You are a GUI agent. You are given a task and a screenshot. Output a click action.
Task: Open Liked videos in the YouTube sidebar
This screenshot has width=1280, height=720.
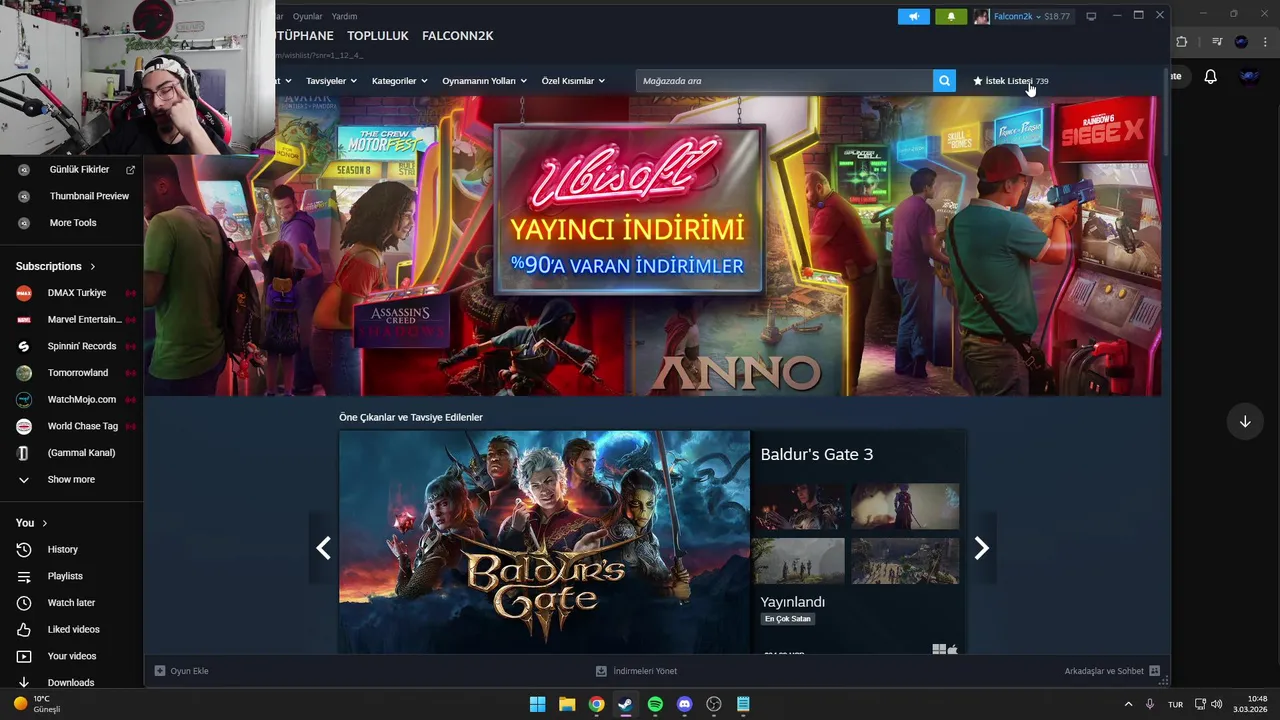tap(73, 629)
